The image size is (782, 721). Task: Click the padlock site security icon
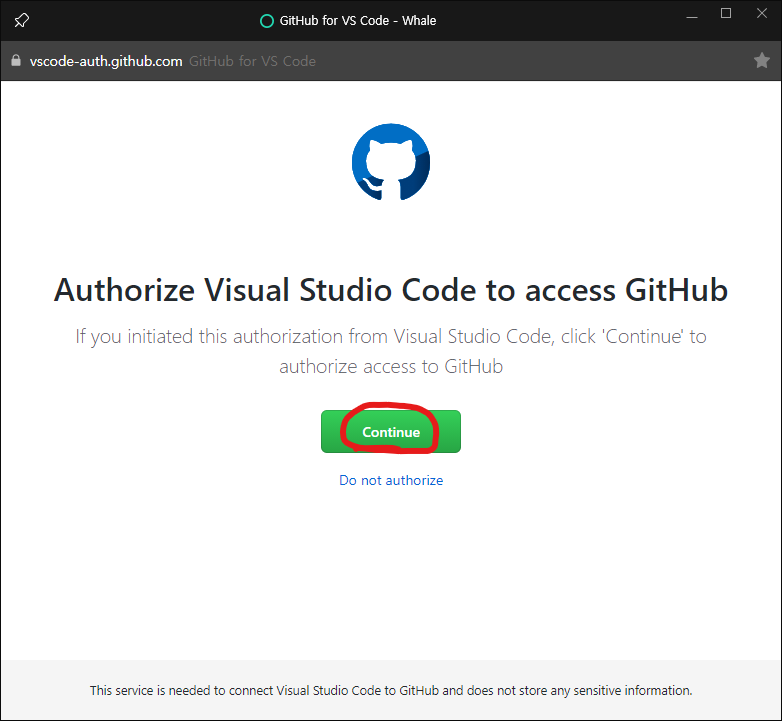click(x=16, y=60)
